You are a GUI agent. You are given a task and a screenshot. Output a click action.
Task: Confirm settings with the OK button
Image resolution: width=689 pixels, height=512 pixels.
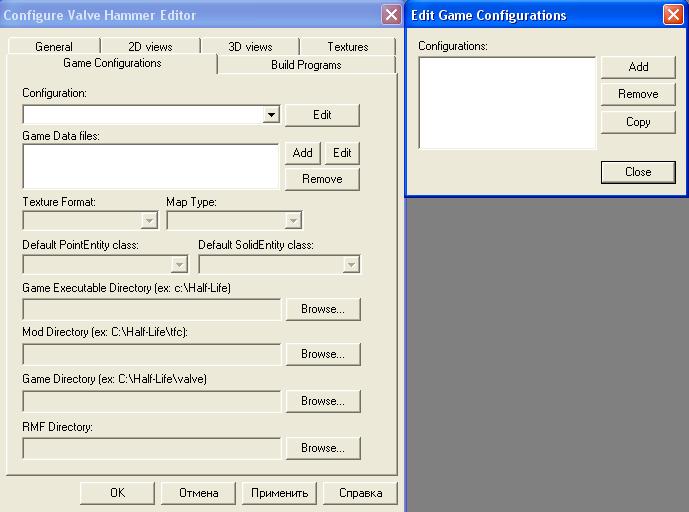pyautogui.click(x=117, y=493)
